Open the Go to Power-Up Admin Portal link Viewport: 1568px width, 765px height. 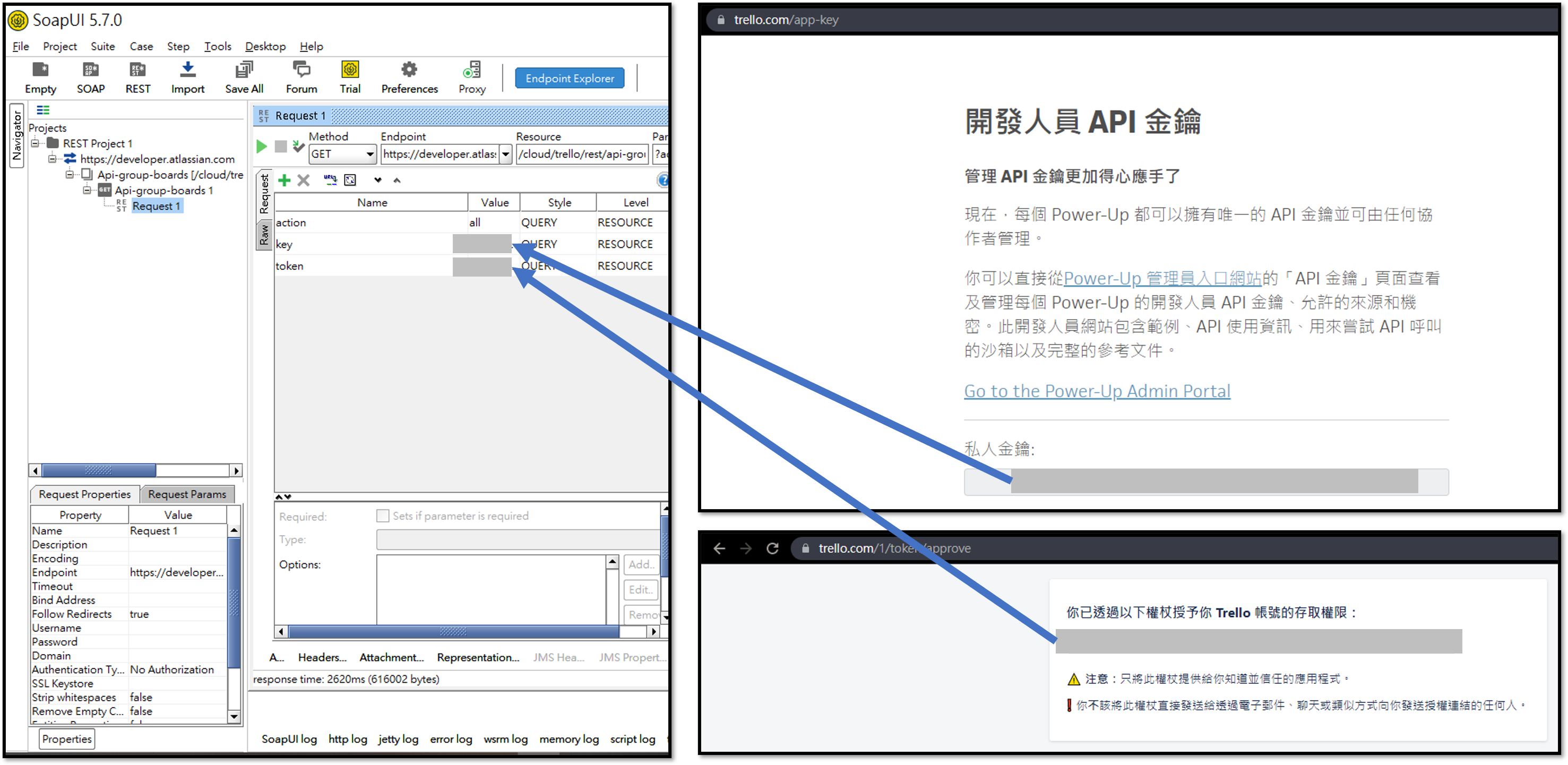tap(1097, 391)
